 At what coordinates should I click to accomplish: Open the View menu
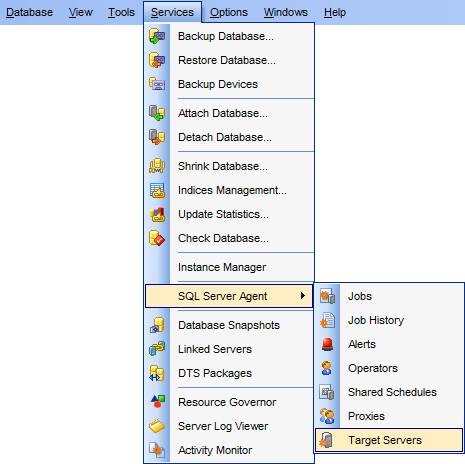coord(81,12)
